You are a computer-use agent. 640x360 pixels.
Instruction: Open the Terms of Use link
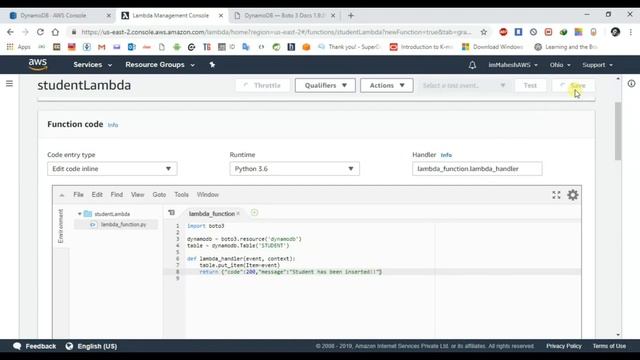click(x=609, y=346)
